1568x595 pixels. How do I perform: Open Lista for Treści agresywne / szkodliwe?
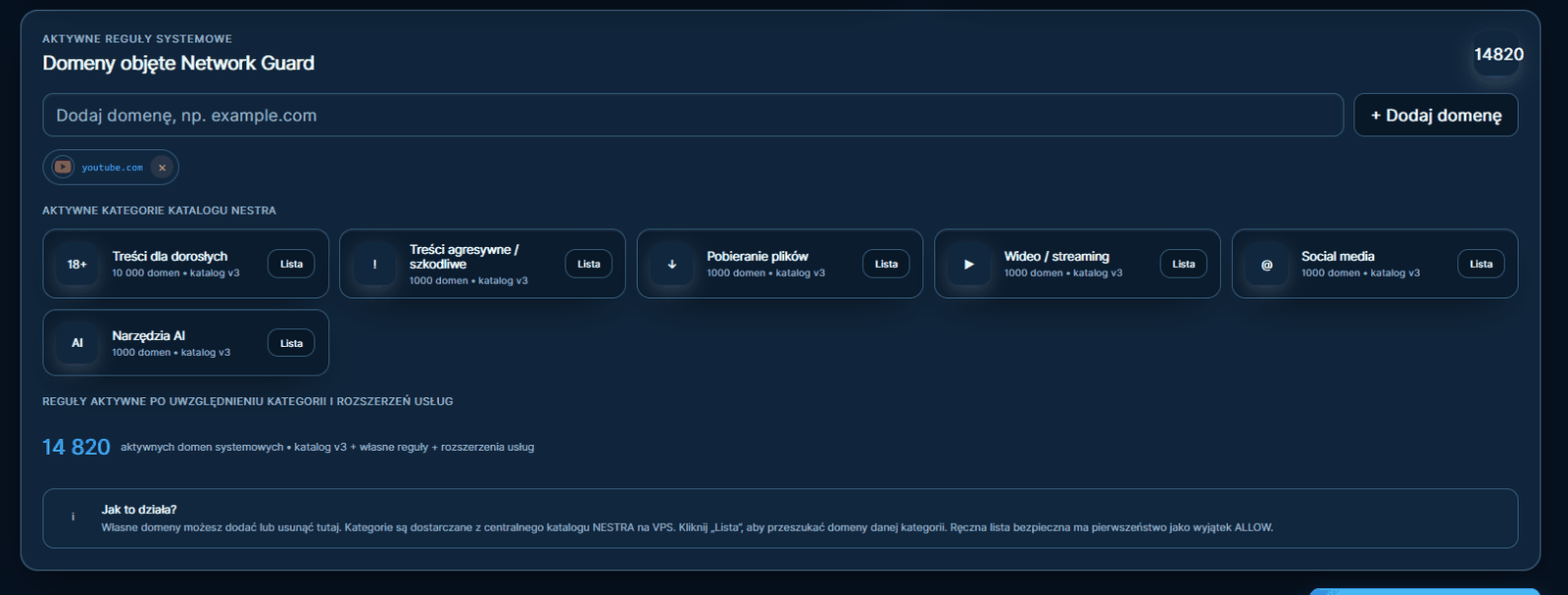[x=589, y=264]
